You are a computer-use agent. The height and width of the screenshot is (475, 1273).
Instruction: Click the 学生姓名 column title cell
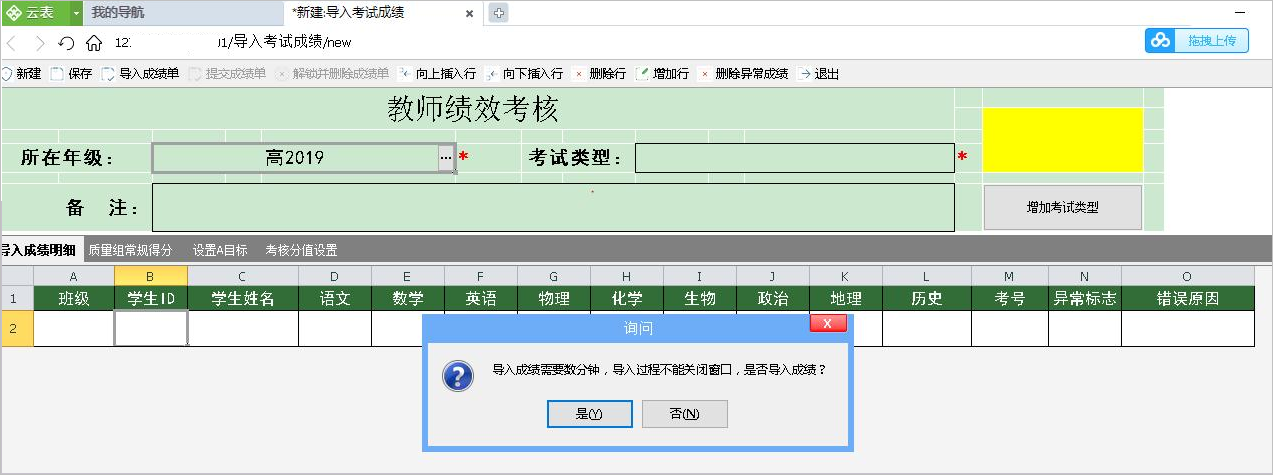click(x=243, y=298)
